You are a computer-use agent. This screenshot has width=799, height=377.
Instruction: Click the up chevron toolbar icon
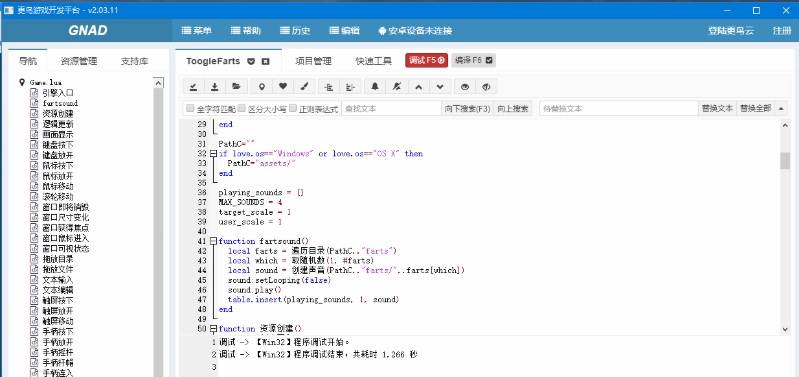[x=418, y=87]
